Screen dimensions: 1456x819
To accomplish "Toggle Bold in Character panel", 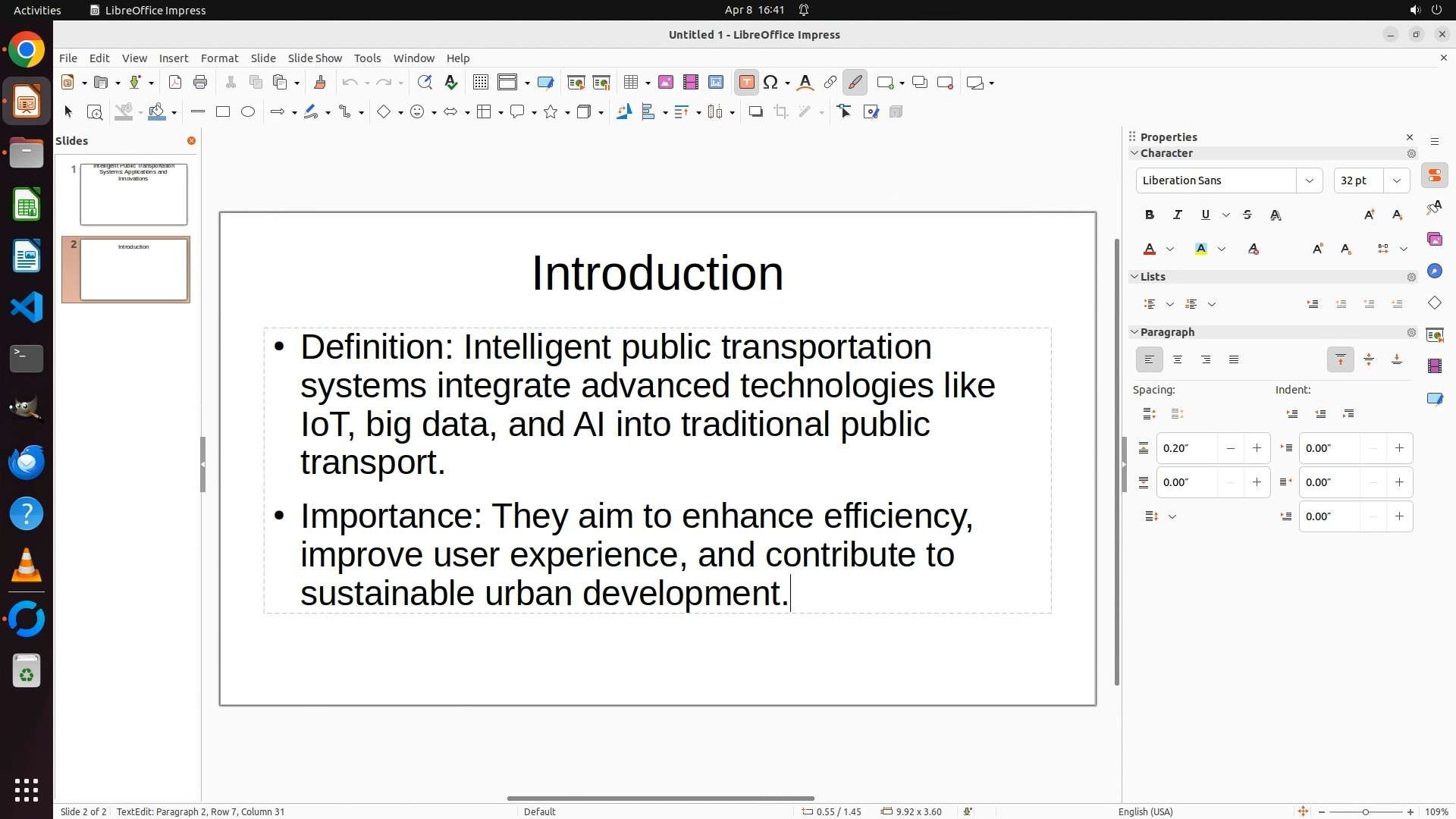I will pyautogui.click(x=1150, y=215).
